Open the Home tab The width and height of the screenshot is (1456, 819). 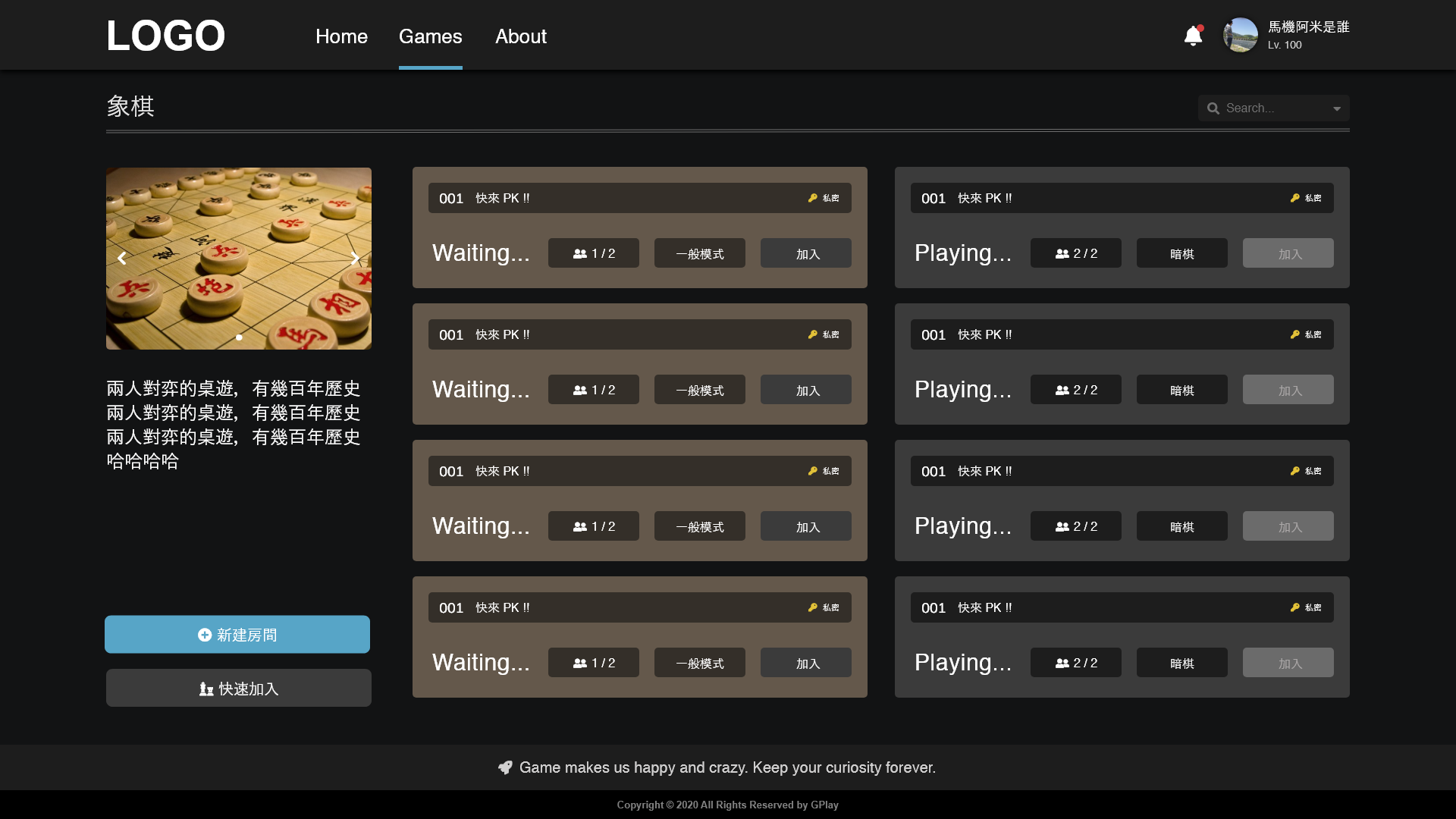[341, 36]
